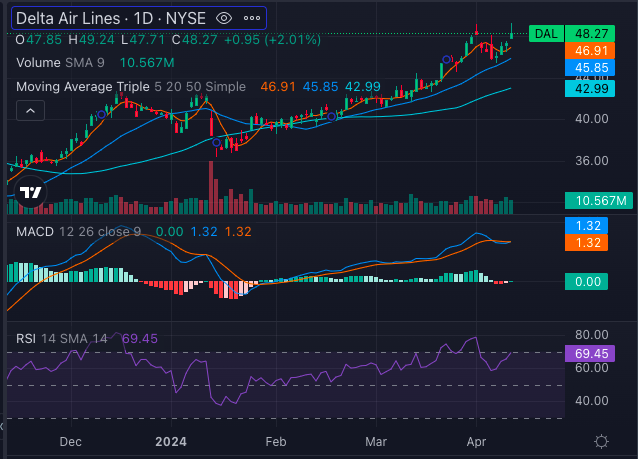Click the +0.95 (+2.01%) change value

[x=272, y=40]
